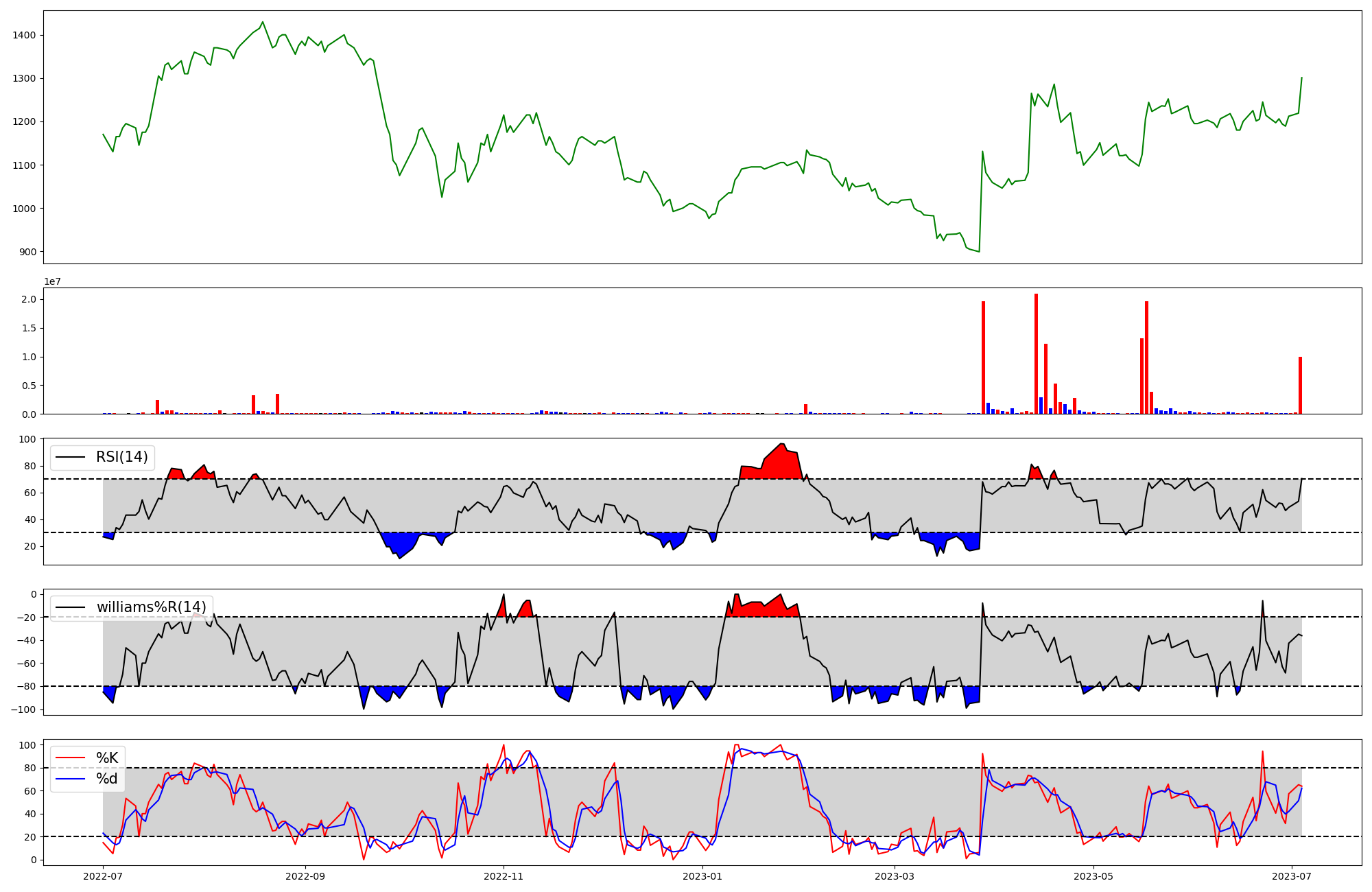Click the 2023-07 x-axis date label
This screenshot has width=1372, height=892.
coord(1292,876)
